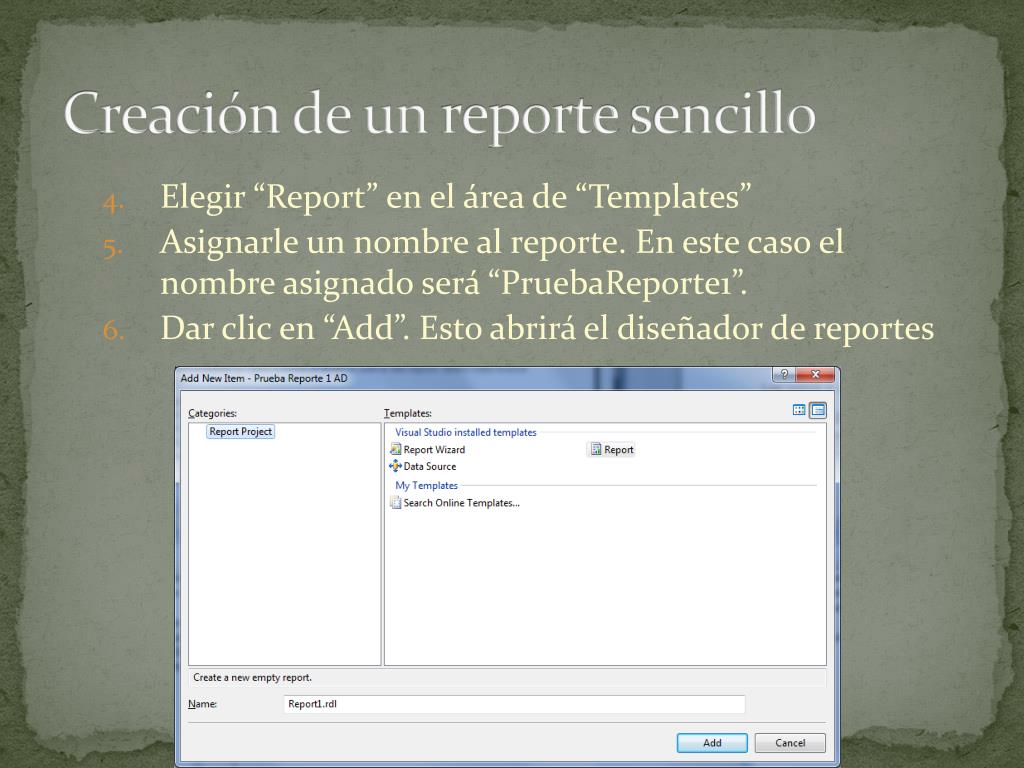
Task: Click step 4 text about choosing Report
Action: 456,197
